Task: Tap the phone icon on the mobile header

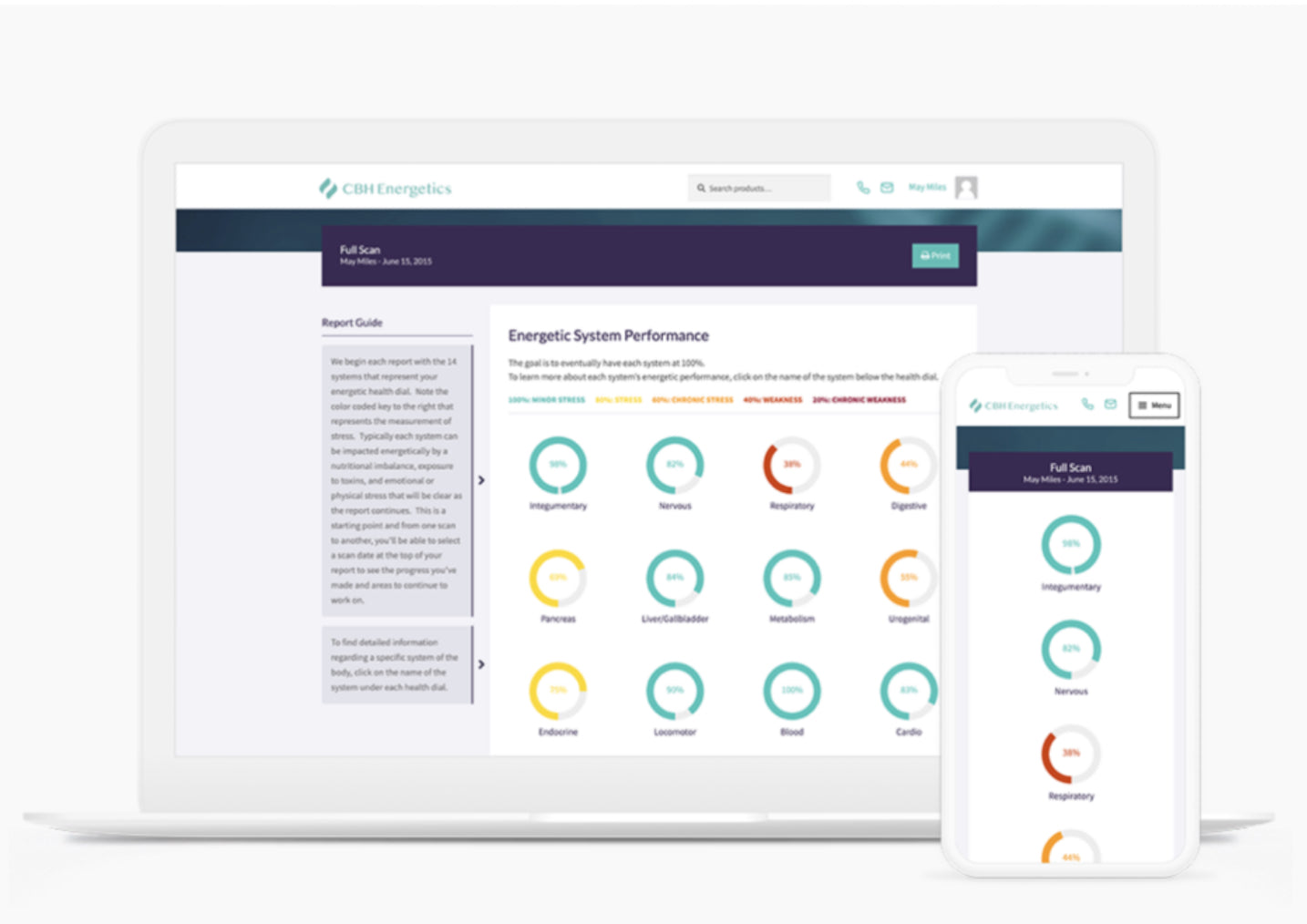Action: pos(1087,405)
